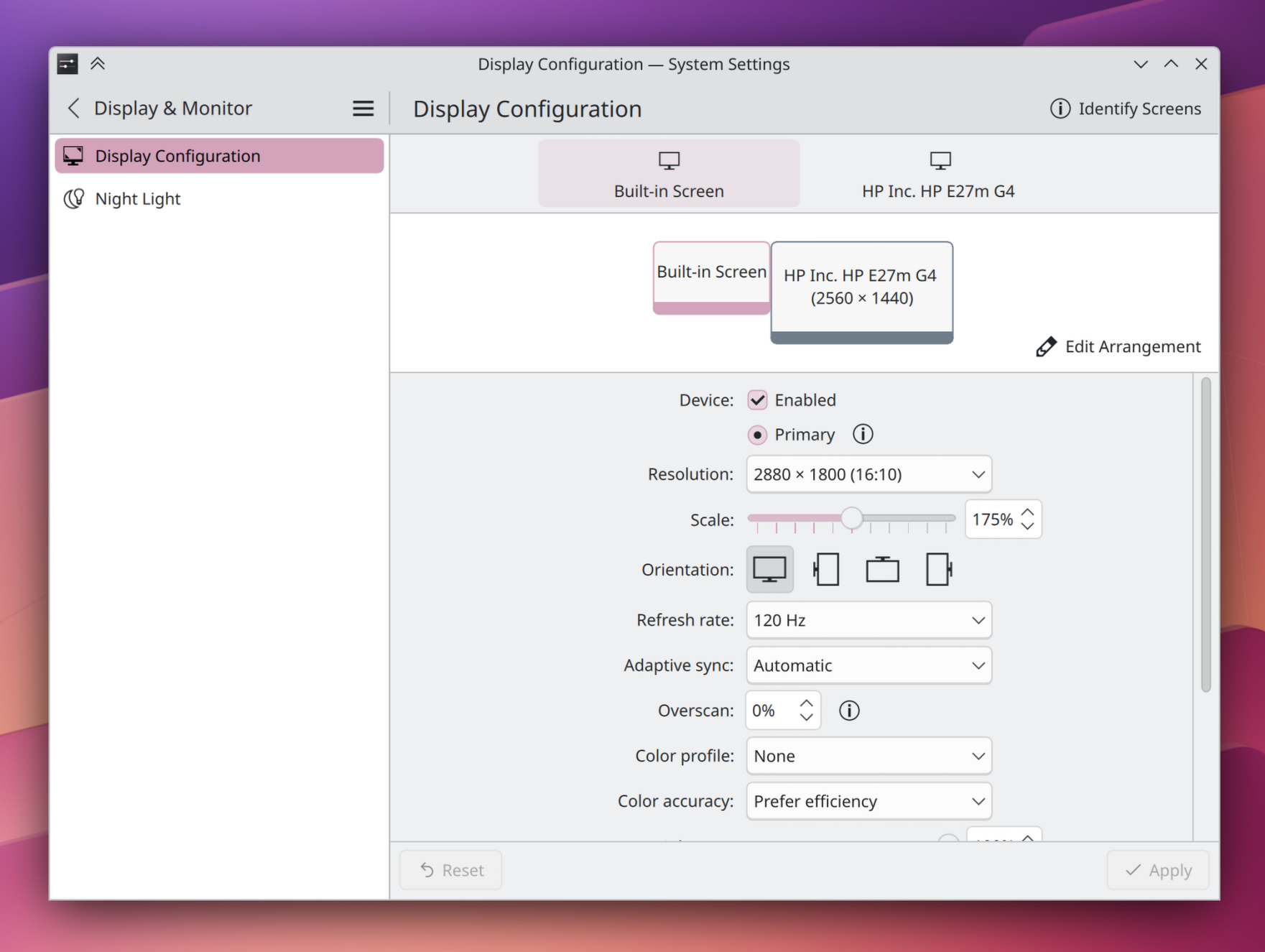Image resolution: width=1265 pixels, height=952 pixels.
Task: Select the normal landscape orientation icon
Action: point(769,570)
